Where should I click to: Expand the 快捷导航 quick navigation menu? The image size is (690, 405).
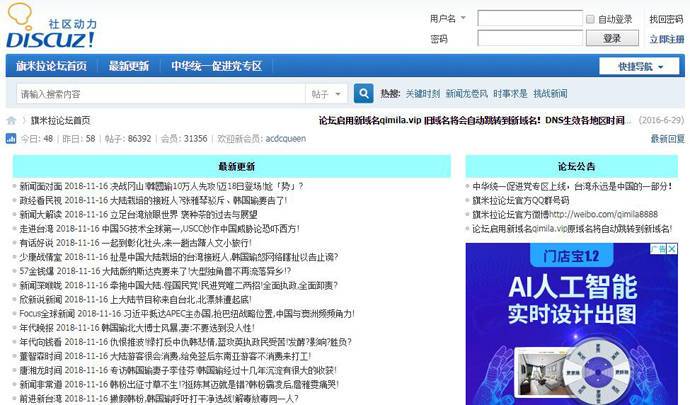coord(639,67)
